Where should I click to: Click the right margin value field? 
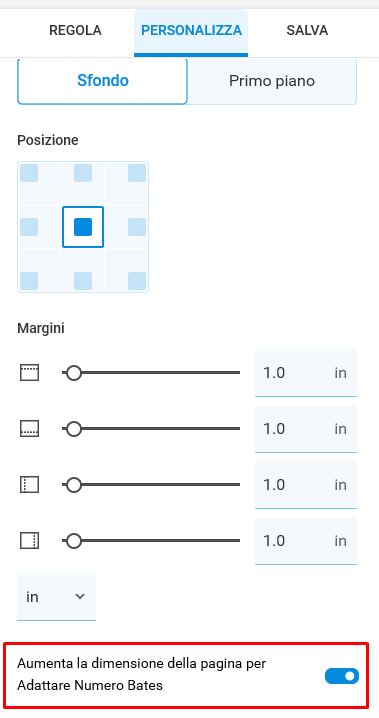(306, 541)
